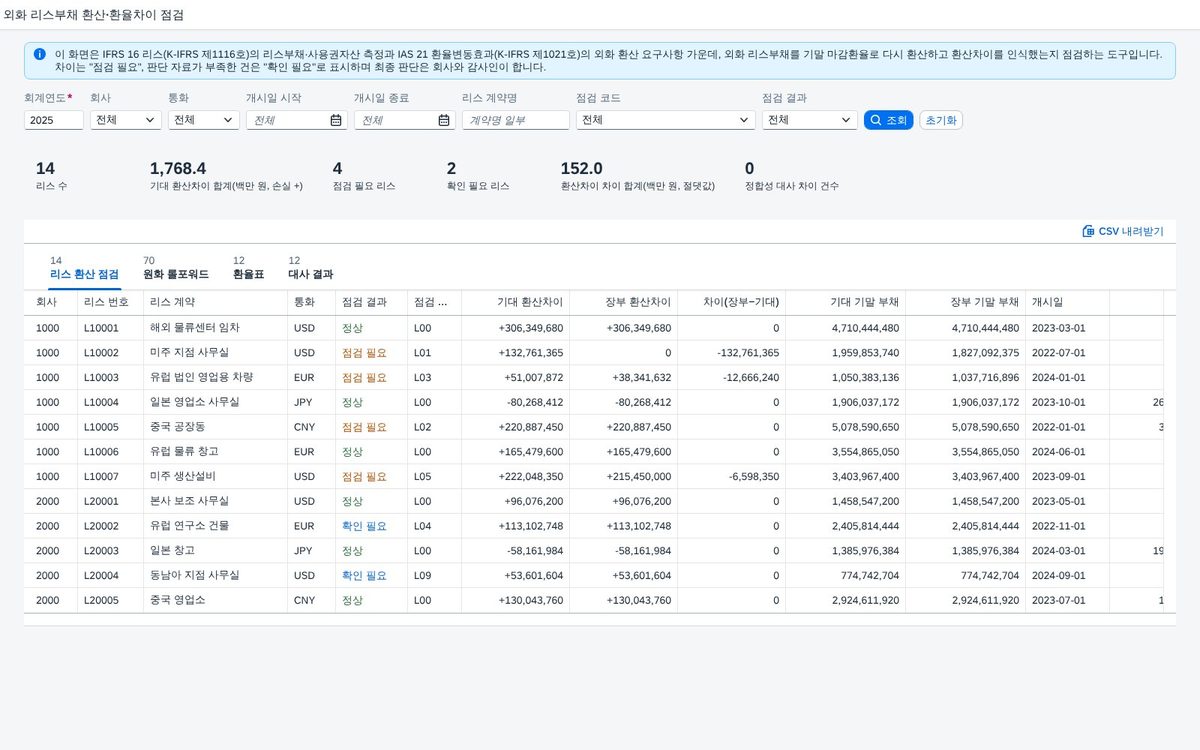Screen dimensions: 1200x750
Task: Click the 회계연도 input field
Action: (54, 120)
